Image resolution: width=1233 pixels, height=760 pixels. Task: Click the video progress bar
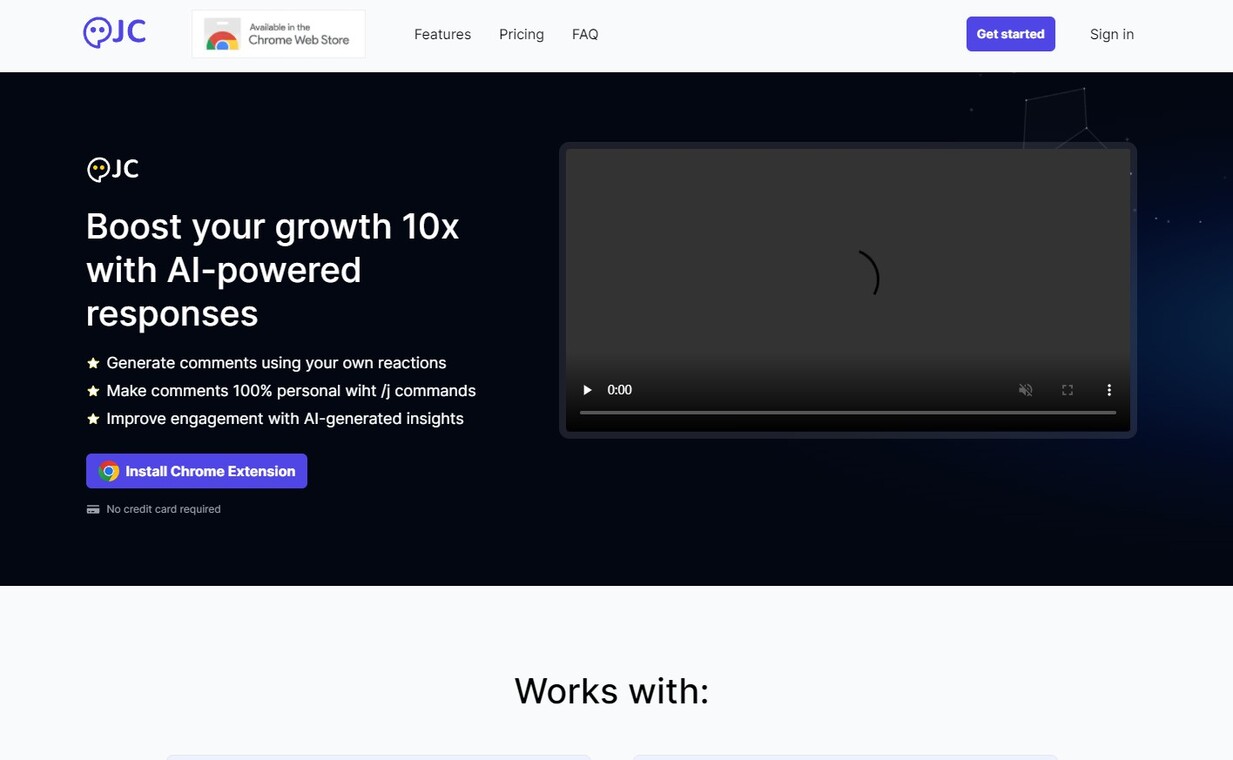click(x=847, y=412)
